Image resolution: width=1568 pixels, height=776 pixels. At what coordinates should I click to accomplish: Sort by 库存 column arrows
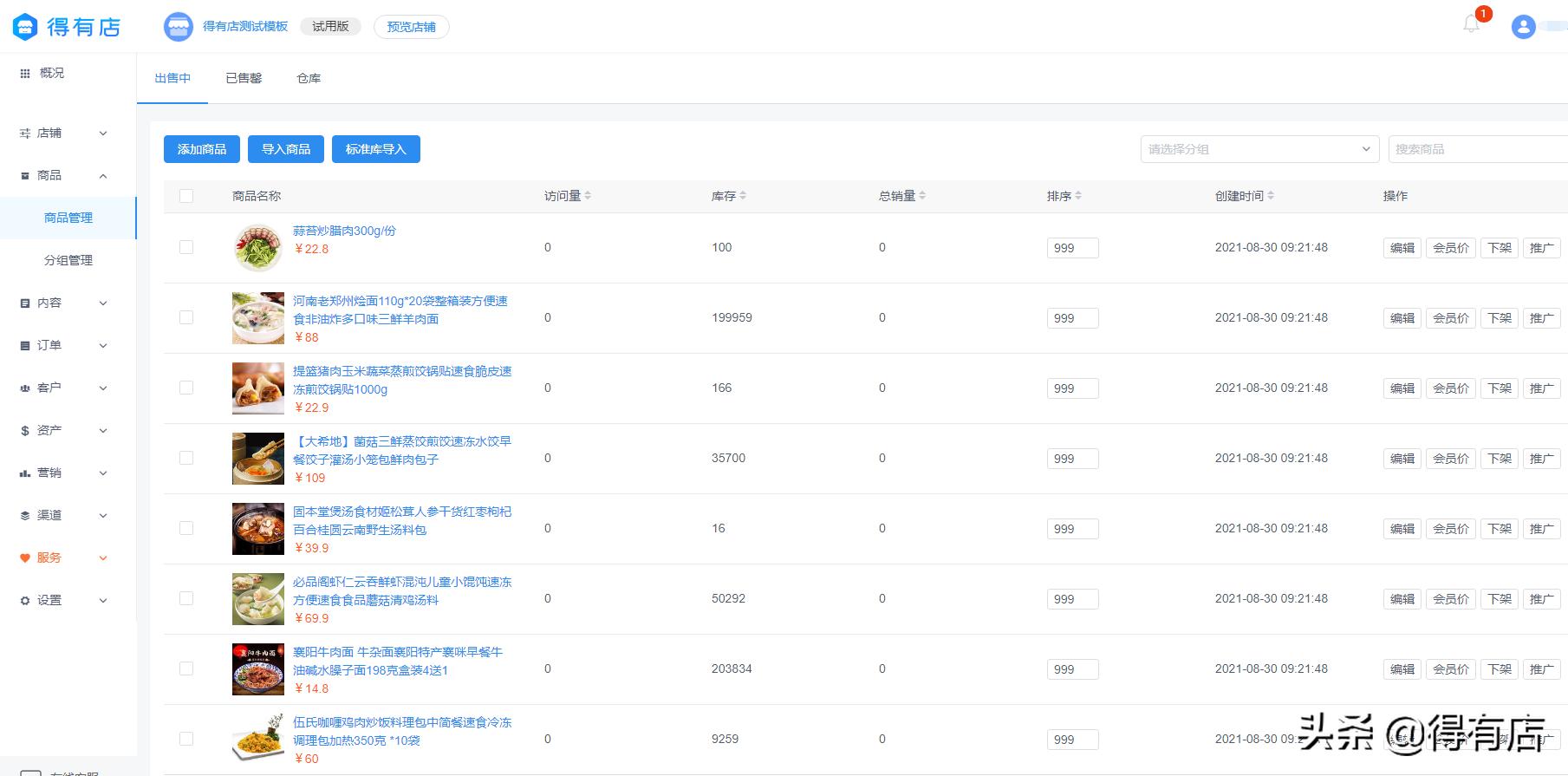click(x=743, y=196)
